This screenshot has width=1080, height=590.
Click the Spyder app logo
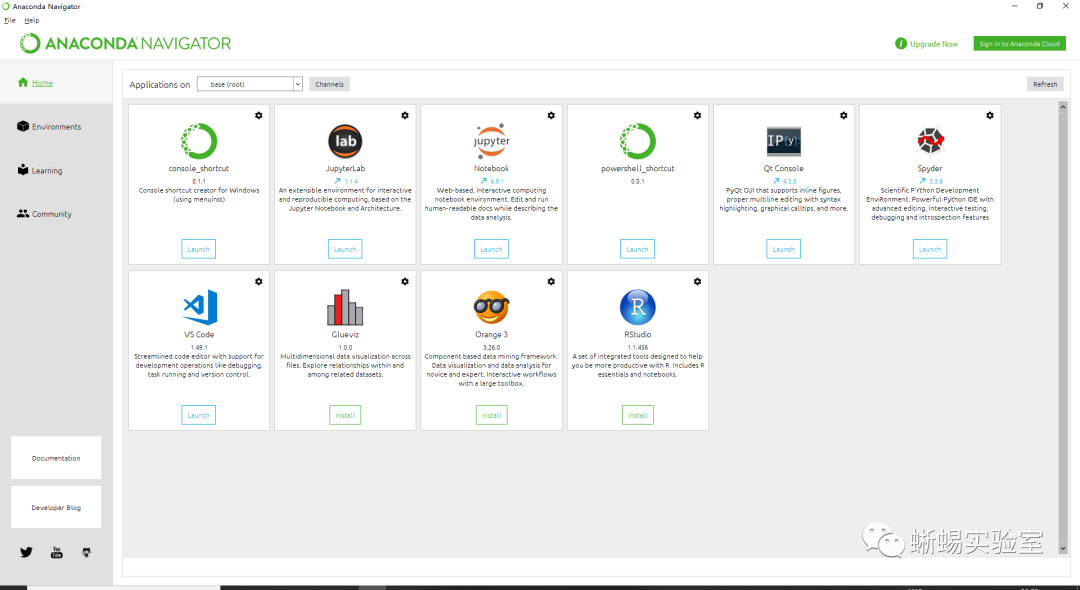[x=930, y=141]
